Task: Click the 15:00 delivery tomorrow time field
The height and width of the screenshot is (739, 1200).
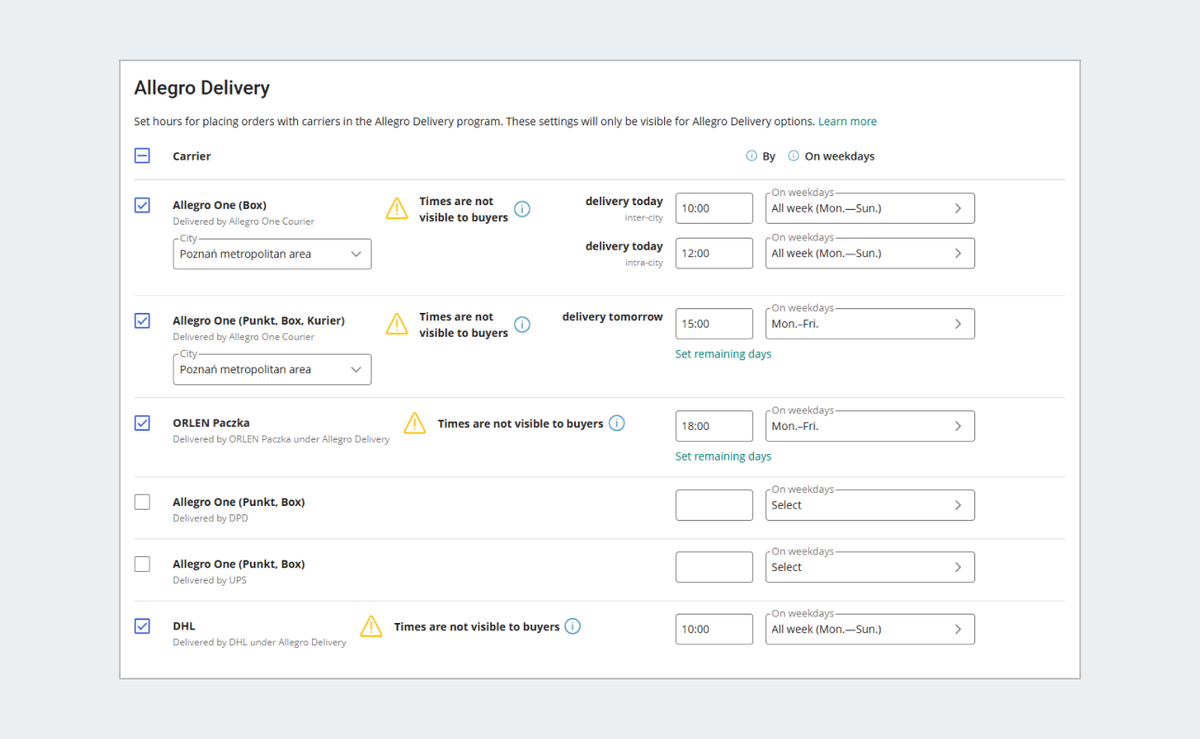Action: click(x=714, y=324)
